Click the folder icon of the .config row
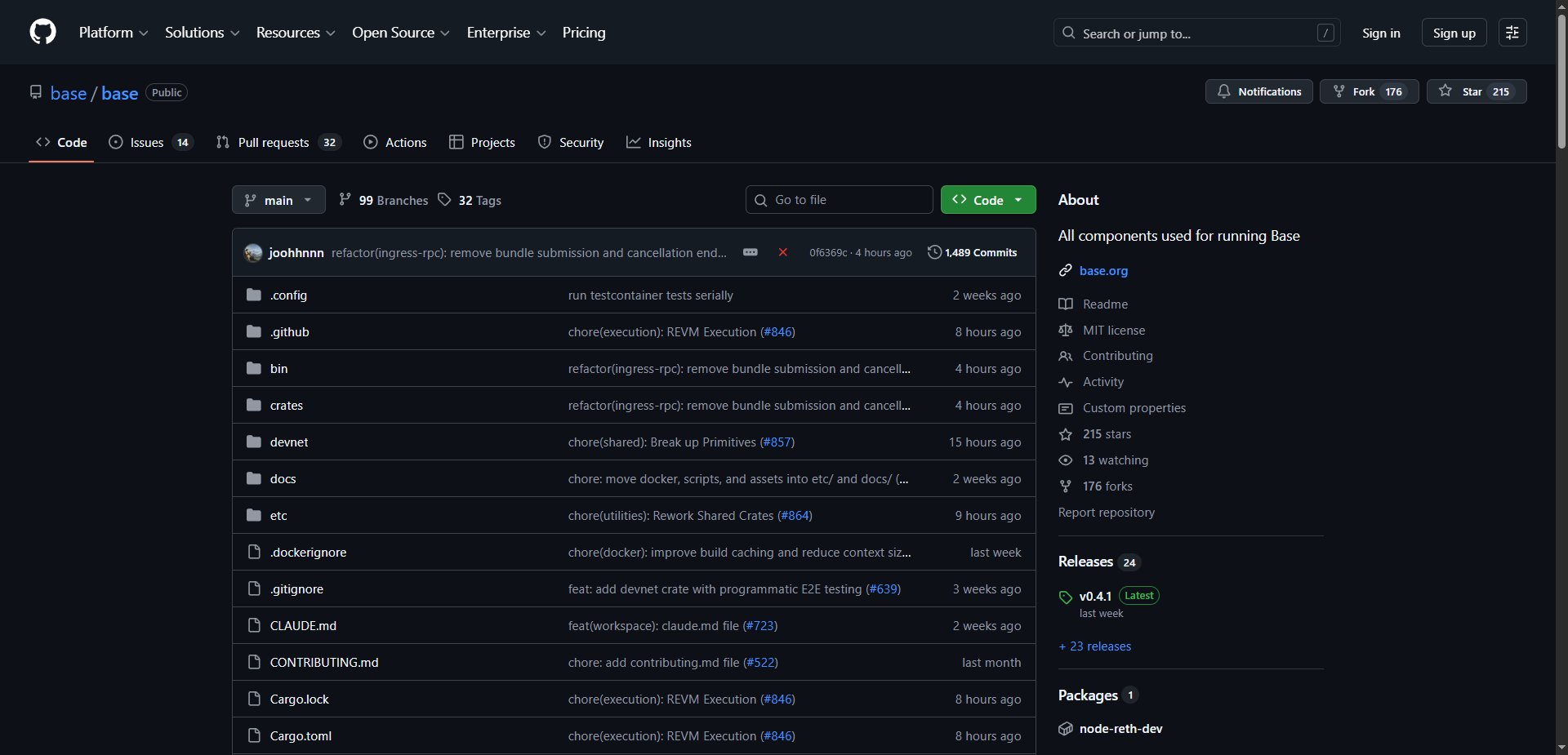The width and height of the screenshot is (1568, 755). pyautogui.click(x=254, y=295)
